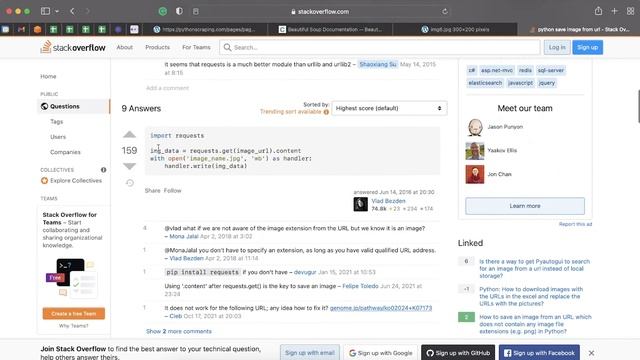
Task: Click Create a free Team button
Action: pos(73,313)
